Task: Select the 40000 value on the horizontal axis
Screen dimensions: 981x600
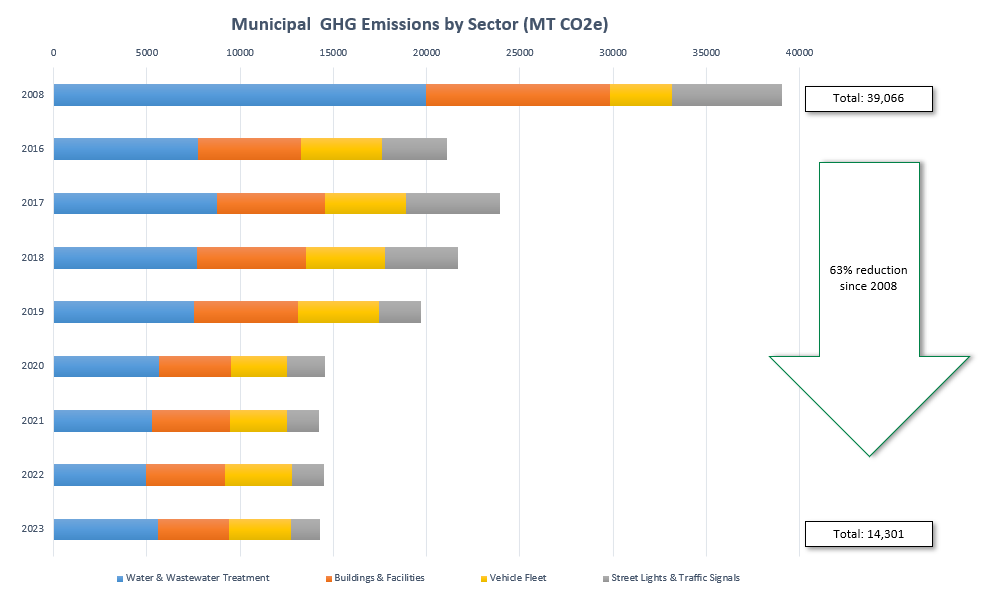Action: [x=798, y=52]
